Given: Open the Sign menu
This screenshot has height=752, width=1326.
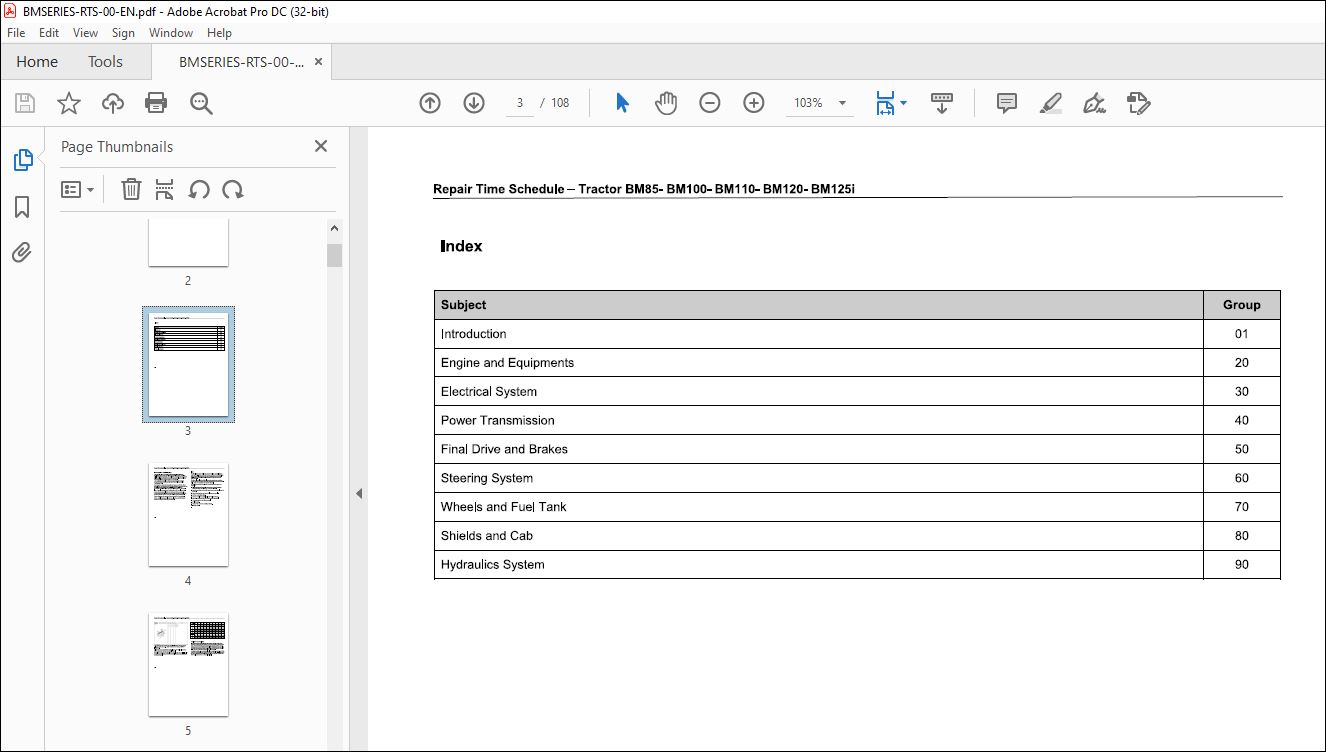Looking at the screenshot, I should point(123,33).
